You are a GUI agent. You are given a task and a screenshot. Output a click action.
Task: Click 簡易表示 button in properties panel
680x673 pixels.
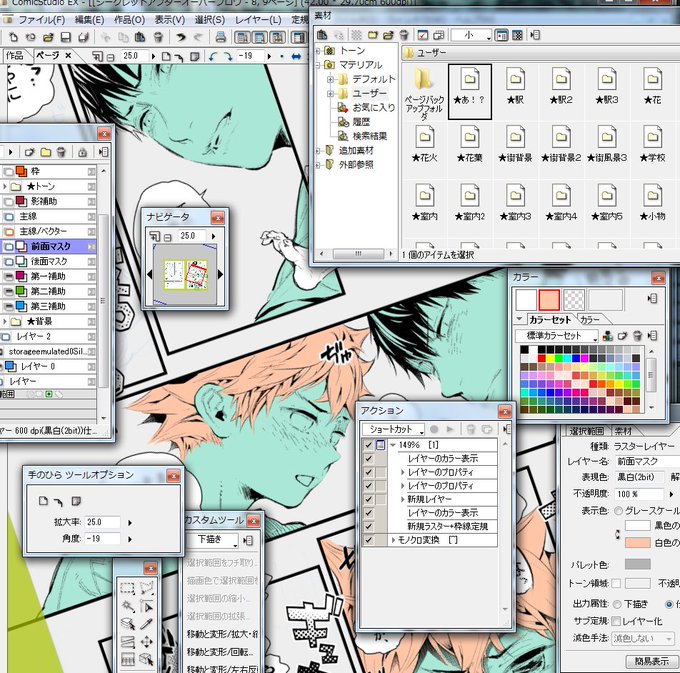point(651,660)
